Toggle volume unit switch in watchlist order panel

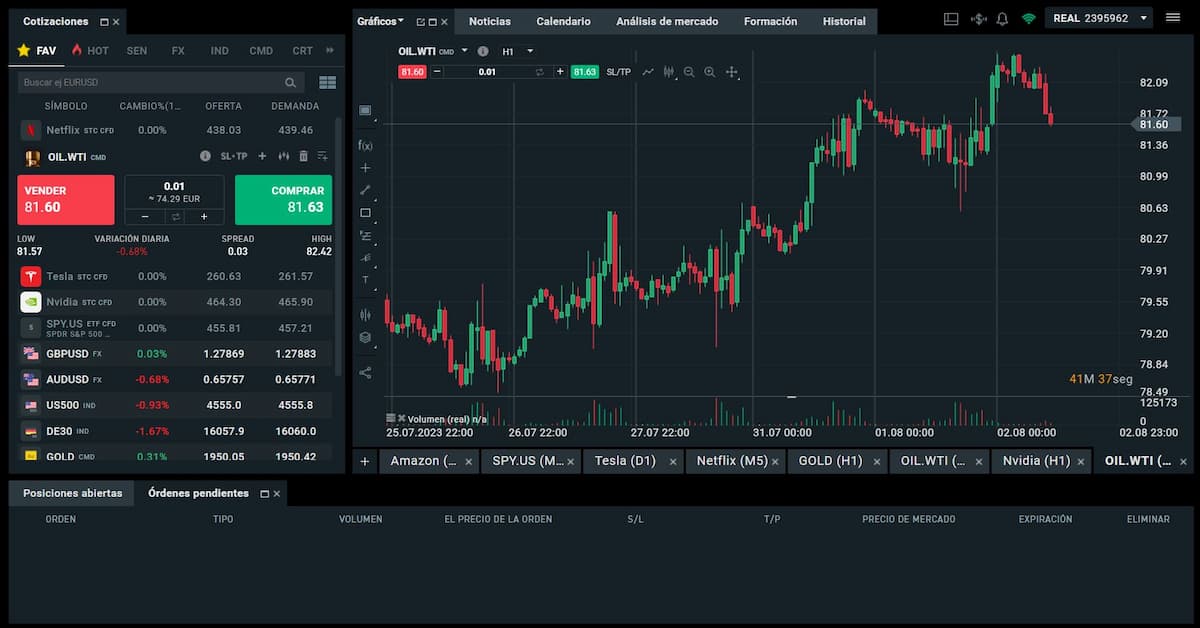point(174,216)
